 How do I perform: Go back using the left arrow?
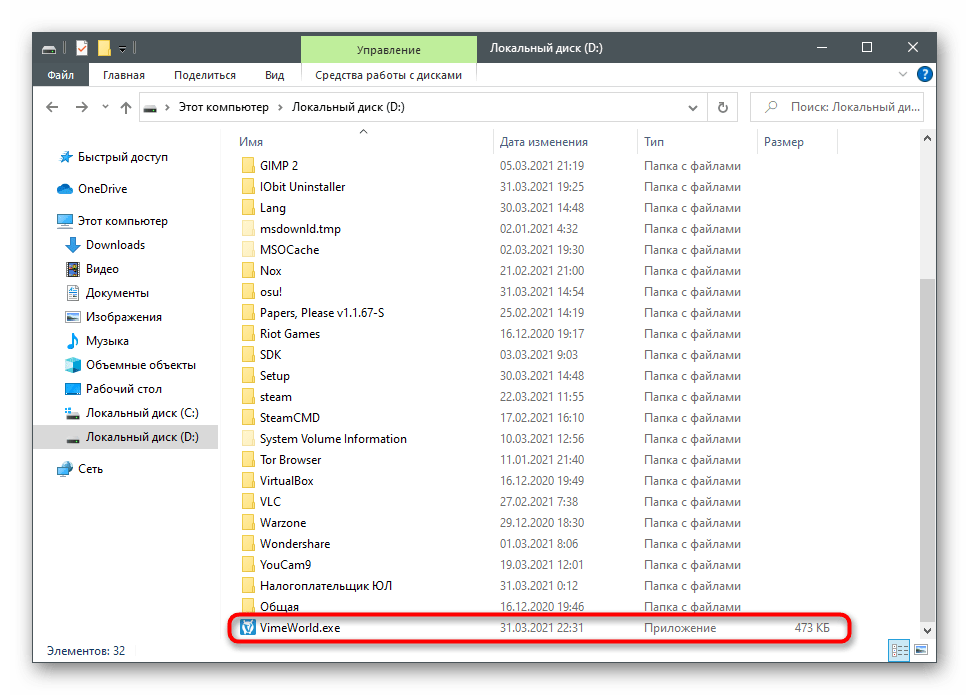pos(53,107)
